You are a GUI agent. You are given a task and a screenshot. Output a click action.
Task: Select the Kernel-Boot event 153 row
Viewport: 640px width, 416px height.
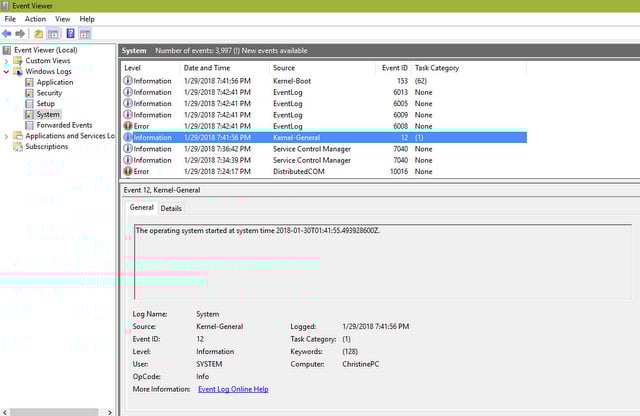(324, 81)
